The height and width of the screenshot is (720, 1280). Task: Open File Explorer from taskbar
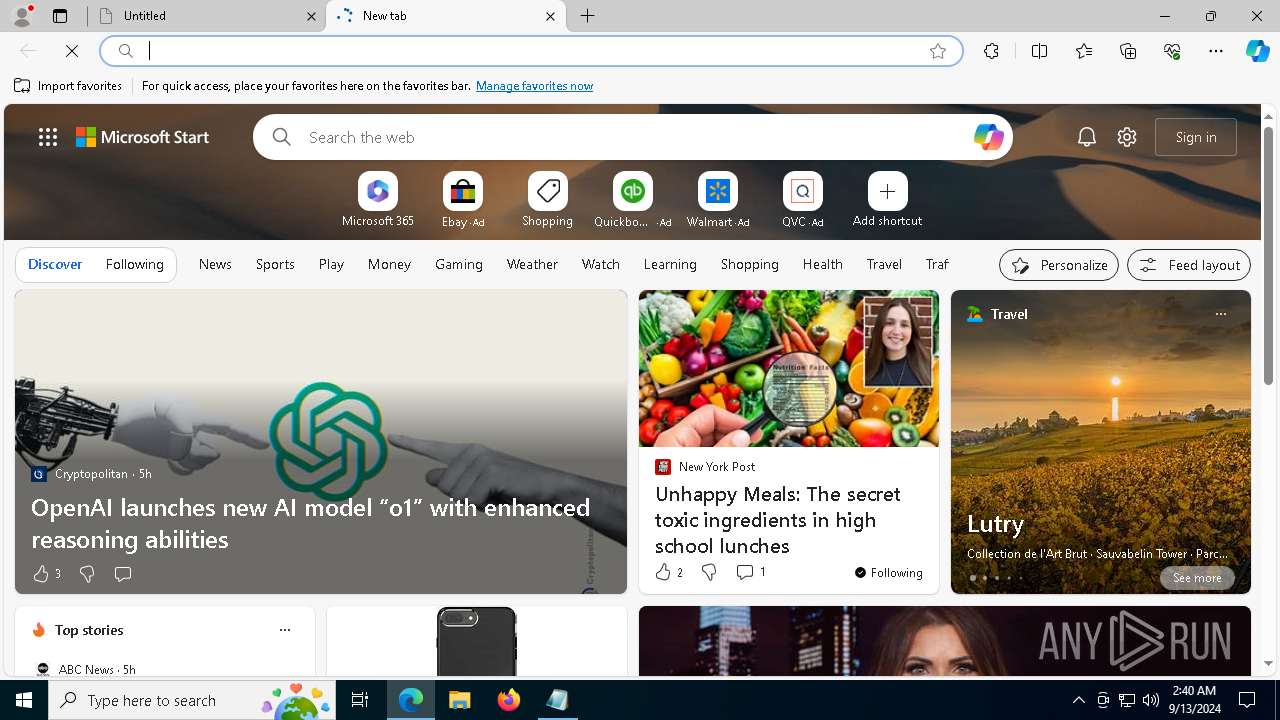[459, 700]
